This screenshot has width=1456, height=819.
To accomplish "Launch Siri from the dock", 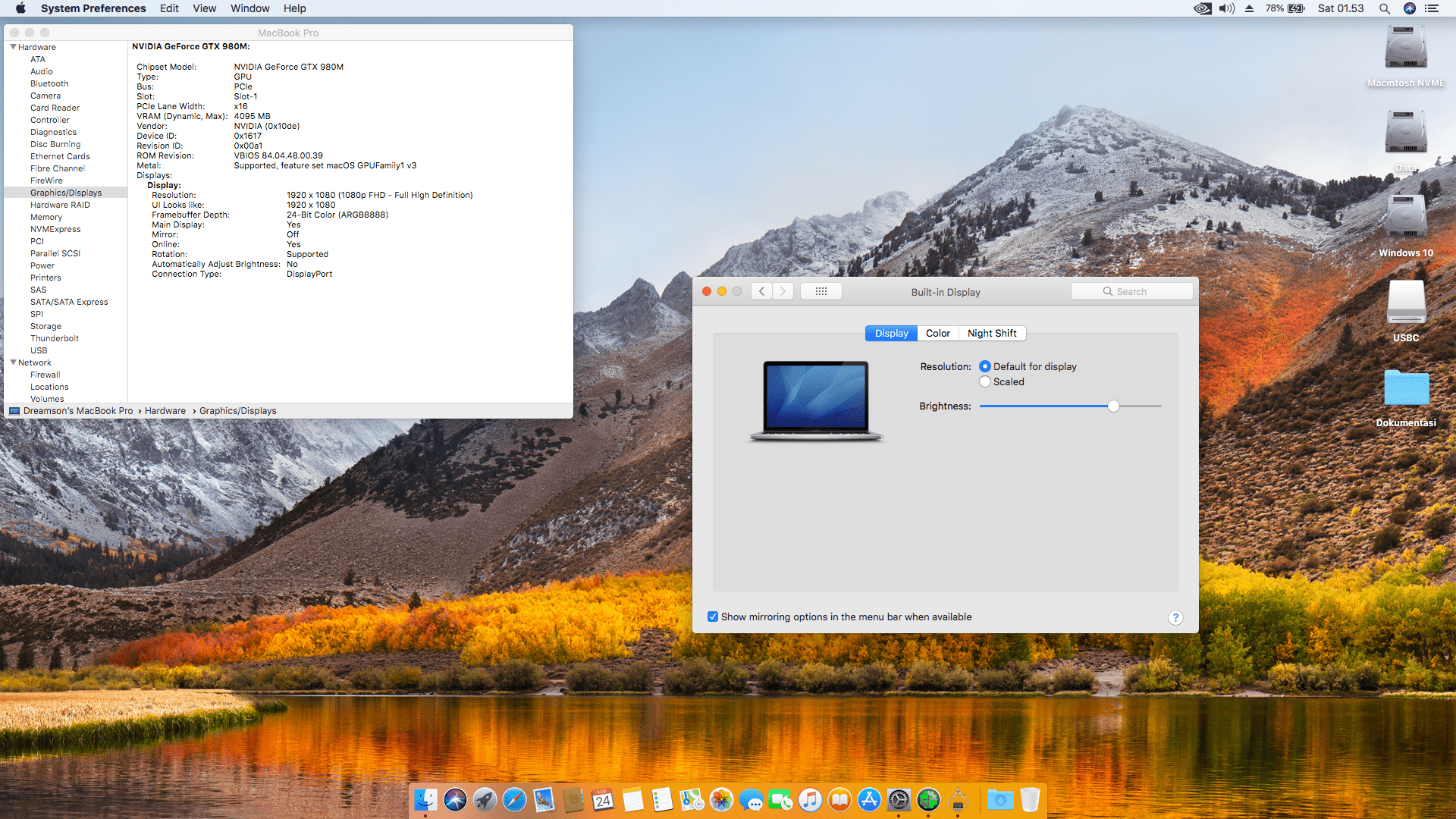I will [455, 799].
